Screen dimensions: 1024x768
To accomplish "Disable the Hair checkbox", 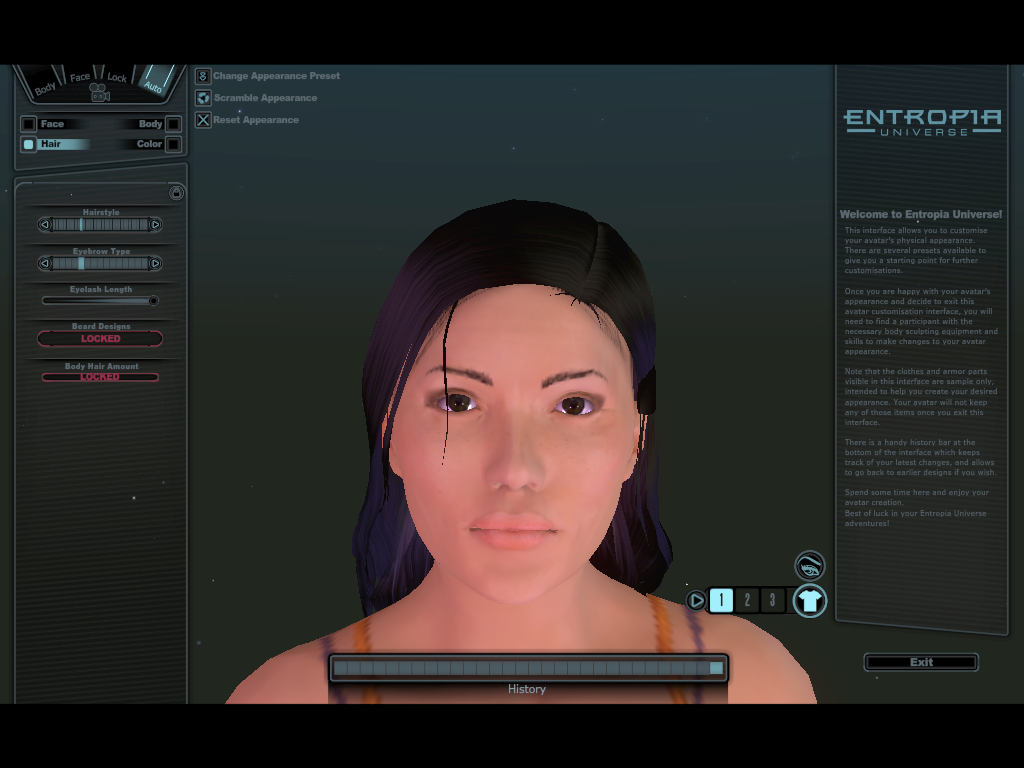I will point(28,143).
